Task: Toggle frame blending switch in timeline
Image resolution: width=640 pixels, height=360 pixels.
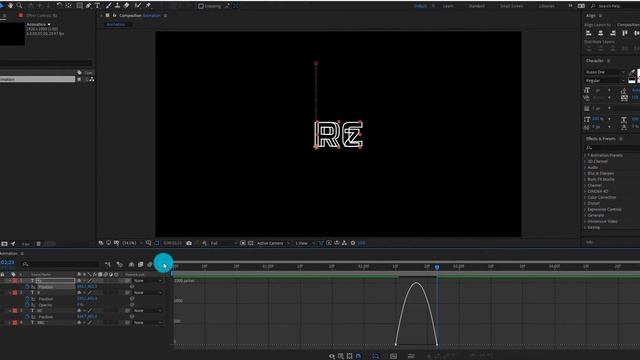Action: (141, 264)
